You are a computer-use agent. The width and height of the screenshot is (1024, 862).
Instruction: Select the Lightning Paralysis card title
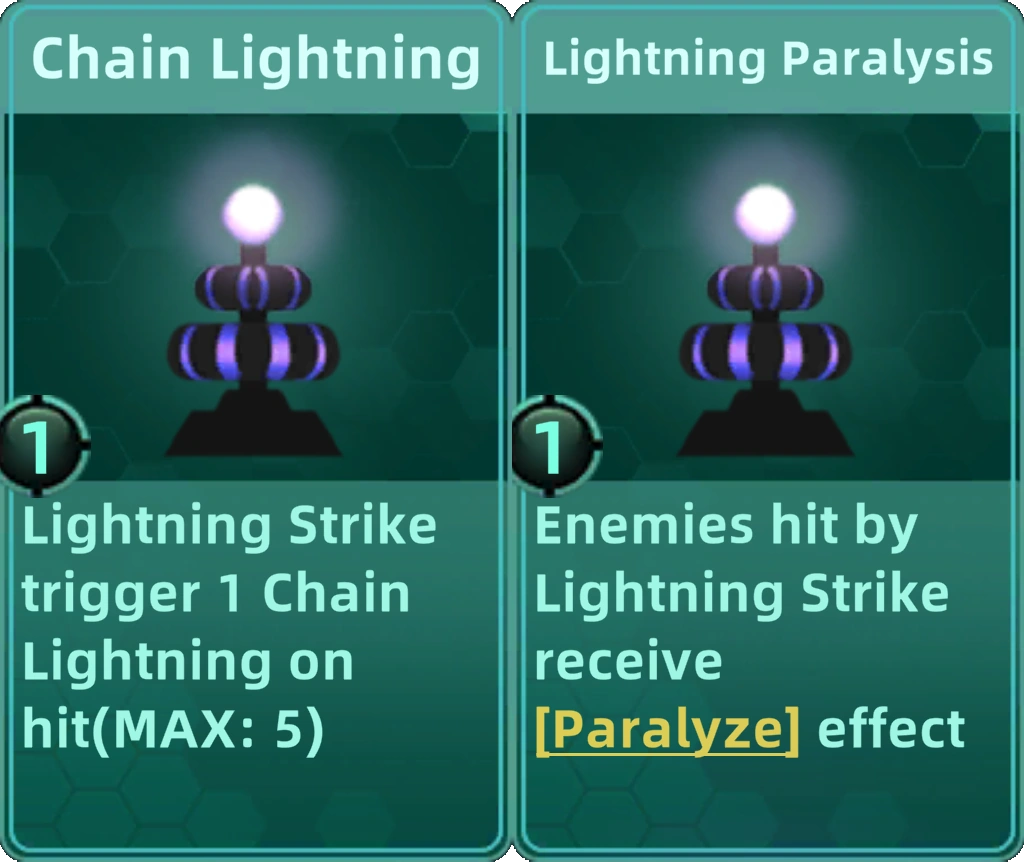point(768,60)
